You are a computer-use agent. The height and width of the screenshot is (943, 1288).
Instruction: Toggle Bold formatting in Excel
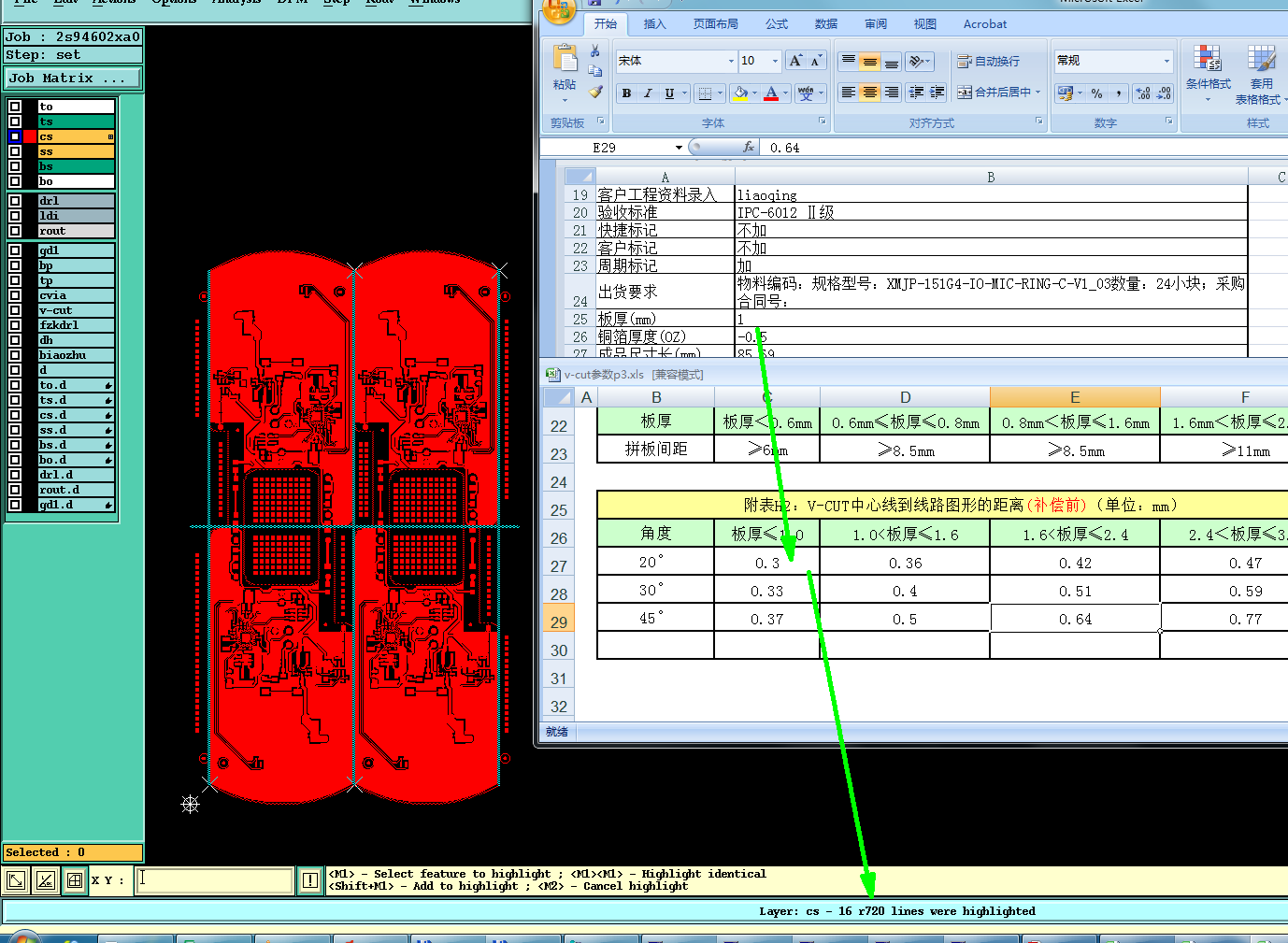point(626,93)
